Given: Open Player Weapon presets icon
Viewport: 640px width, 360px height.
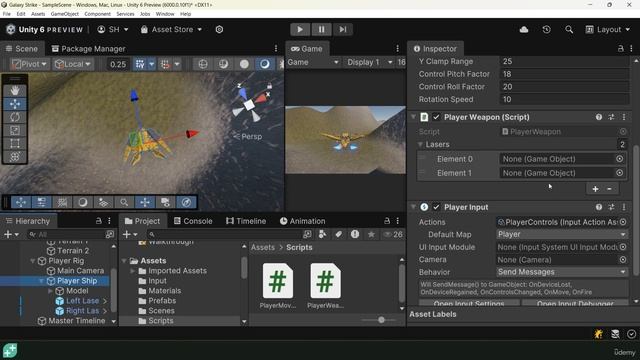Looking at the screenshot, I should pos(611,117).
